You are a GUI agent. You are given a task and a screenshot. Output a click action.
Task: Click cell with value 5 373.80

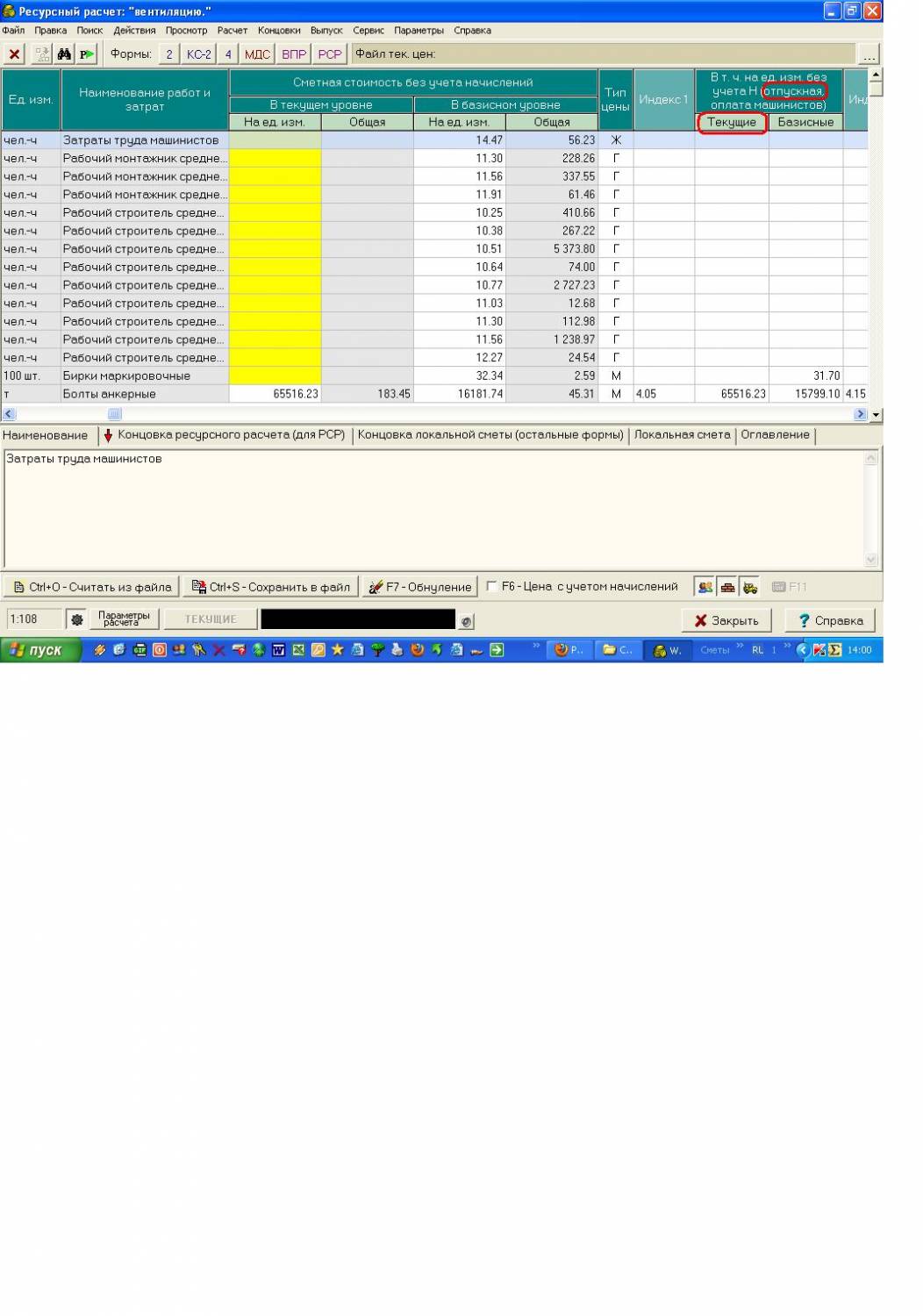(551, 249)
